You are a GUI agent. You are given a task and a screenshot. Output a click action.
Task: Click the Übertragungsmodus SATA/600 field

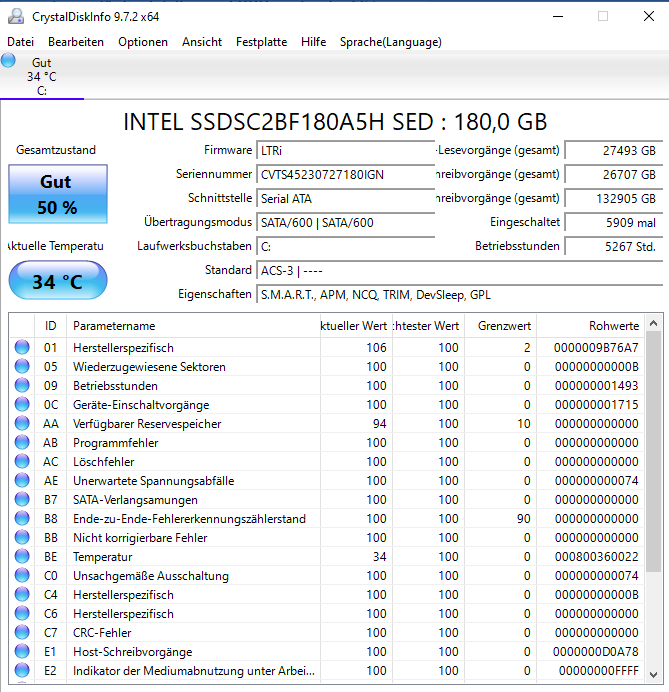[346, 222]
